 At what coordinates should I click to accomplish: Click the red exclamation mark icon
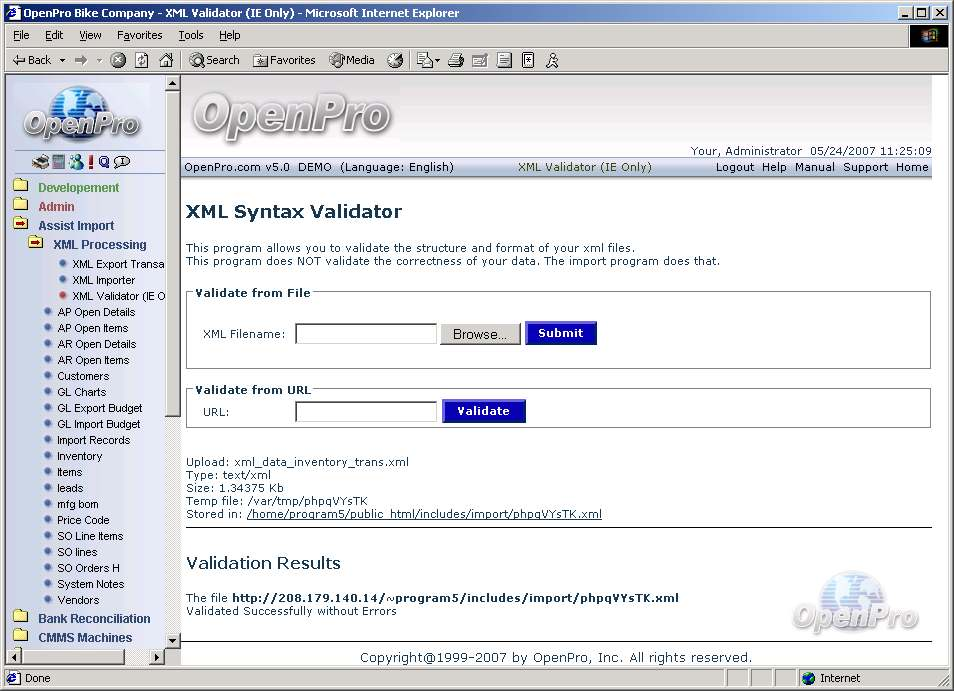[90, 162]
